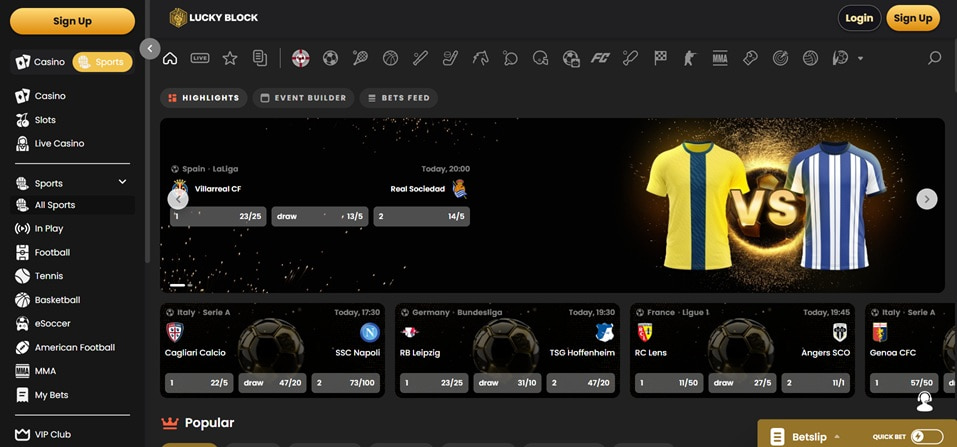Image resolution: width=957 pixels, height=447 pixels.
Task: Bet RB Leipzig win at 23/25
Action: coord(434,383)
